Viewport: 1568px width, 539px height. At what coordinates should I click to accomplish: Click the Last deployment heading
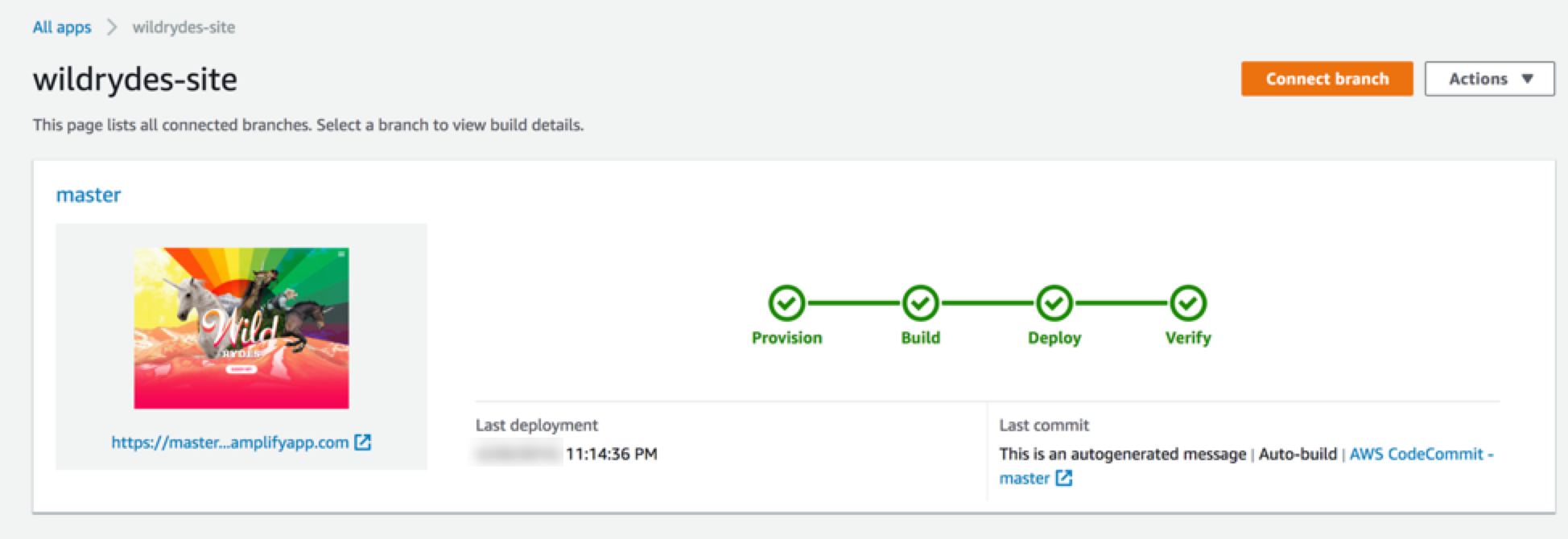click(x=536, y=426)
